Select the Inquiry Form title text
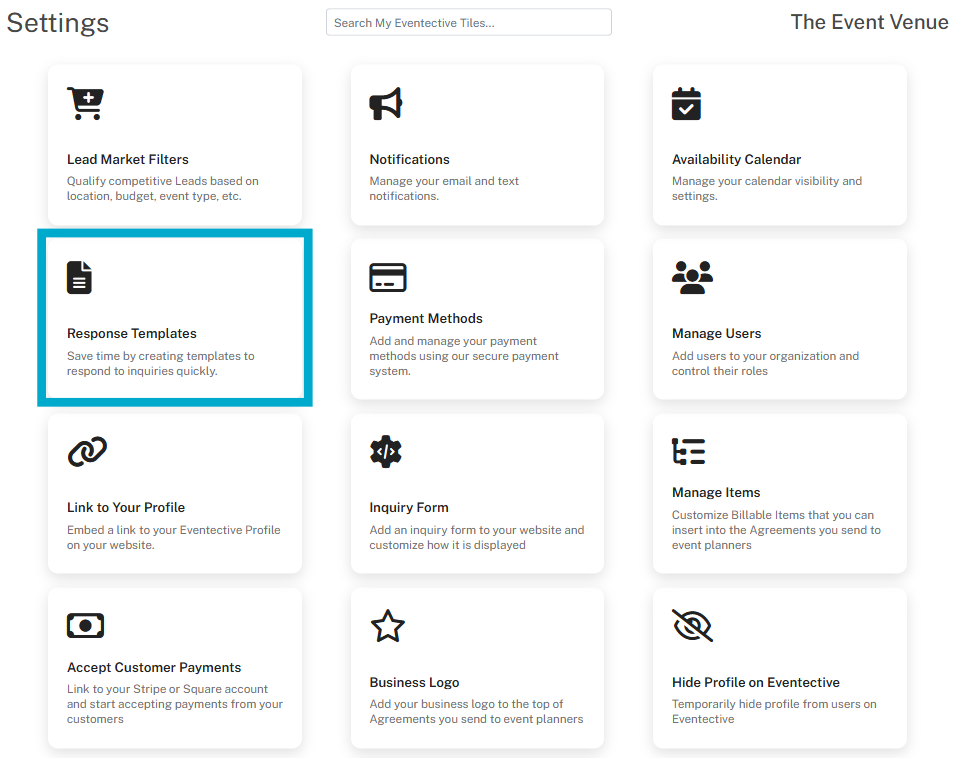The width and height of the screenshot is (958, 758). point(409,507)
